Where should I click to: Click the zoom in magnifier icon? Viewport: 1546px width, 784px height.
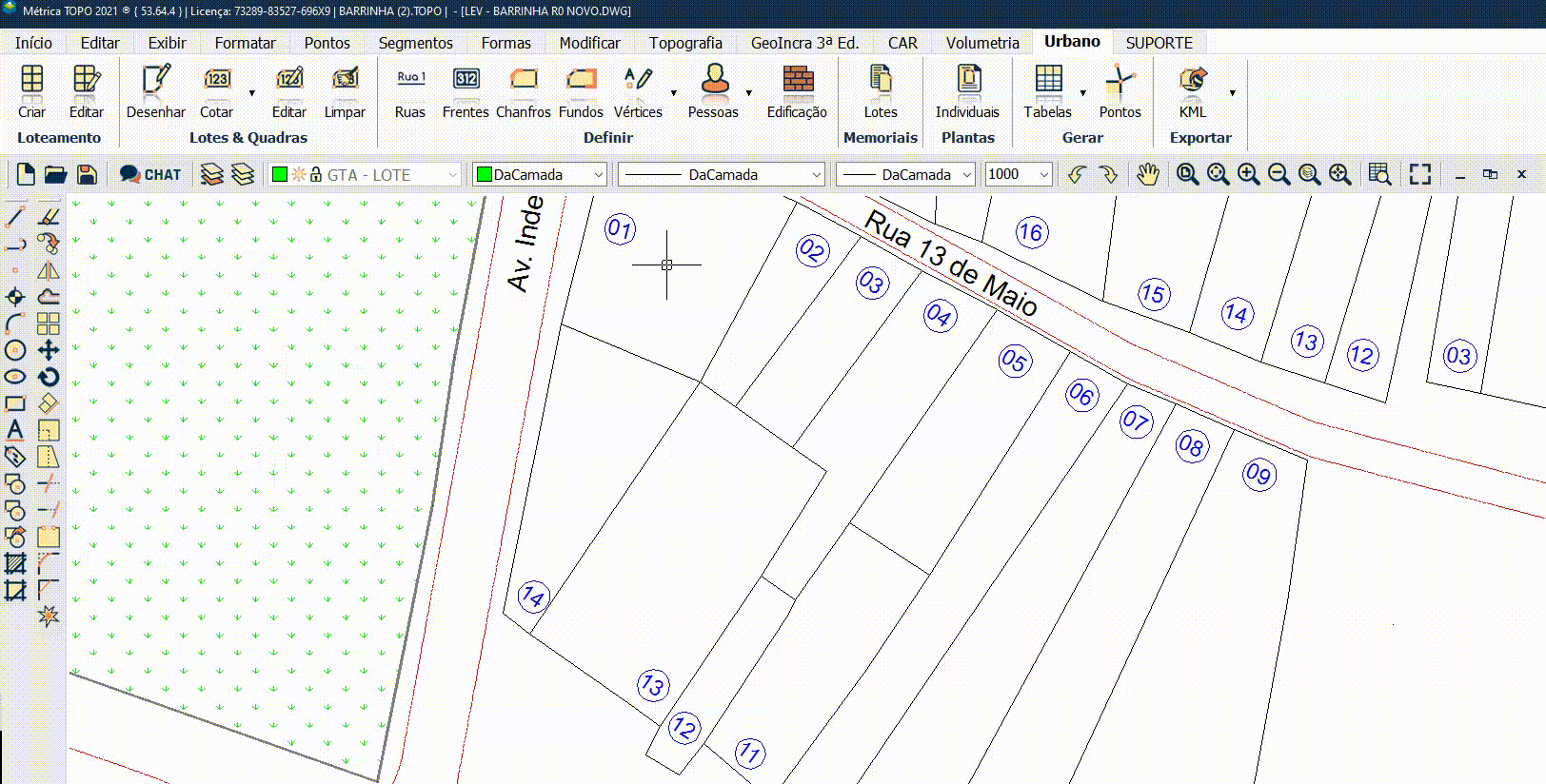1249,174
